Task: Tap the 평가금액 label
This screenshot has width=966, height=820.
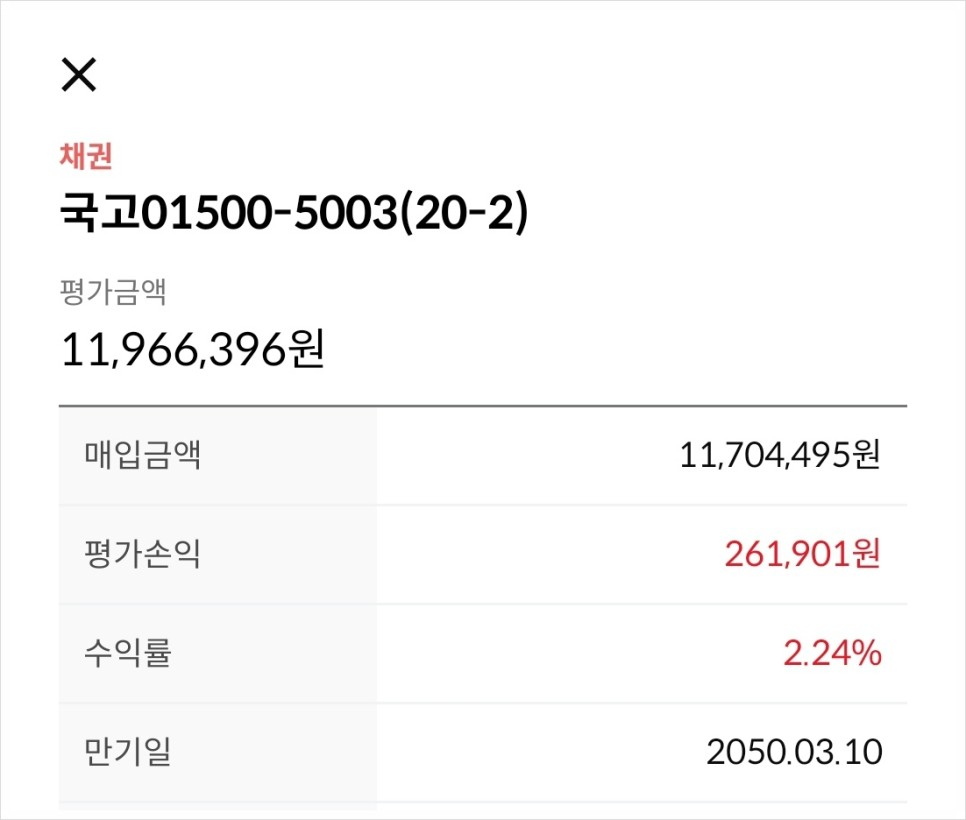Action: 113,291
